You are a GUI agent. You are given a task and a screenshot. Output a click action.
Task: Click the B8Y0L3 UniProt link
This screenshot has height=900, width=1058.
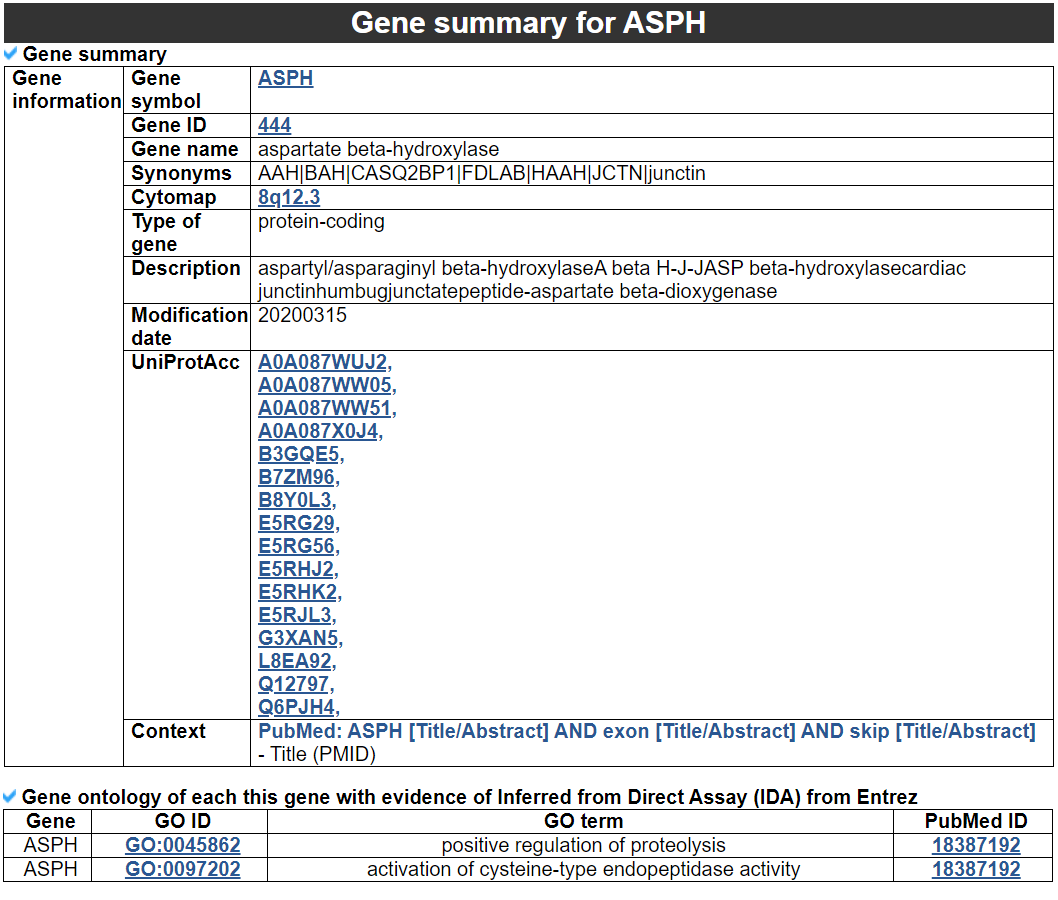295,500
